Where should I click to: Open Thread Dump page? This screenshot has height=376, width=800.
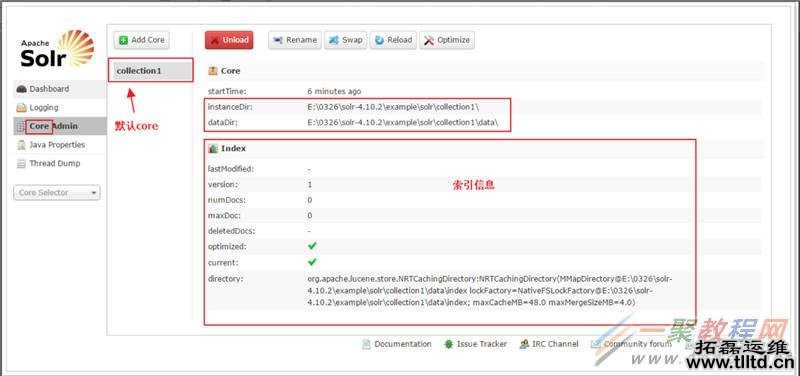coord(60,163)
